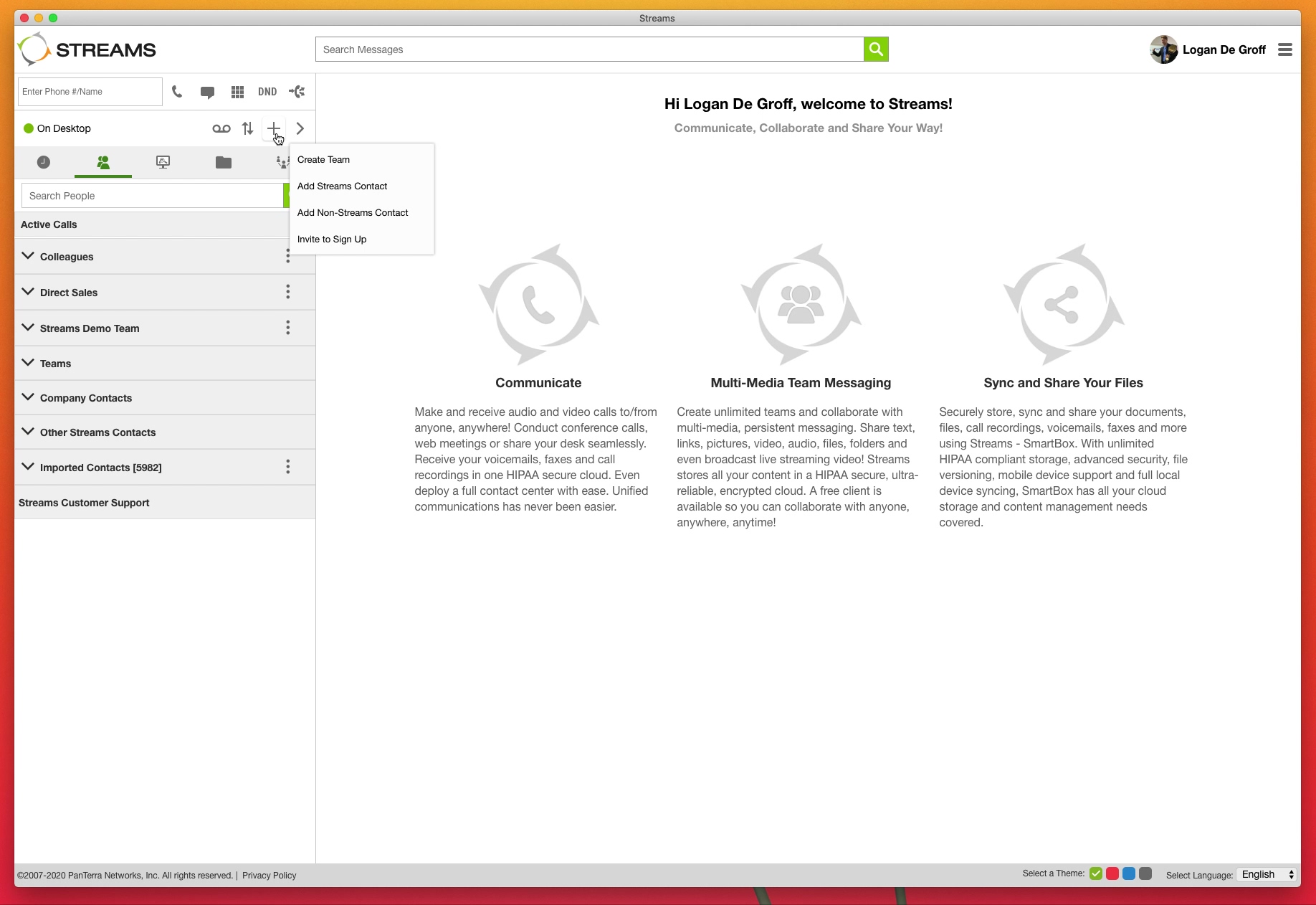Image resolution: width=1316 pixels, height=905 pixels.
Task: Switch to the web meeting tab
Action: click(x=163, y=162)
